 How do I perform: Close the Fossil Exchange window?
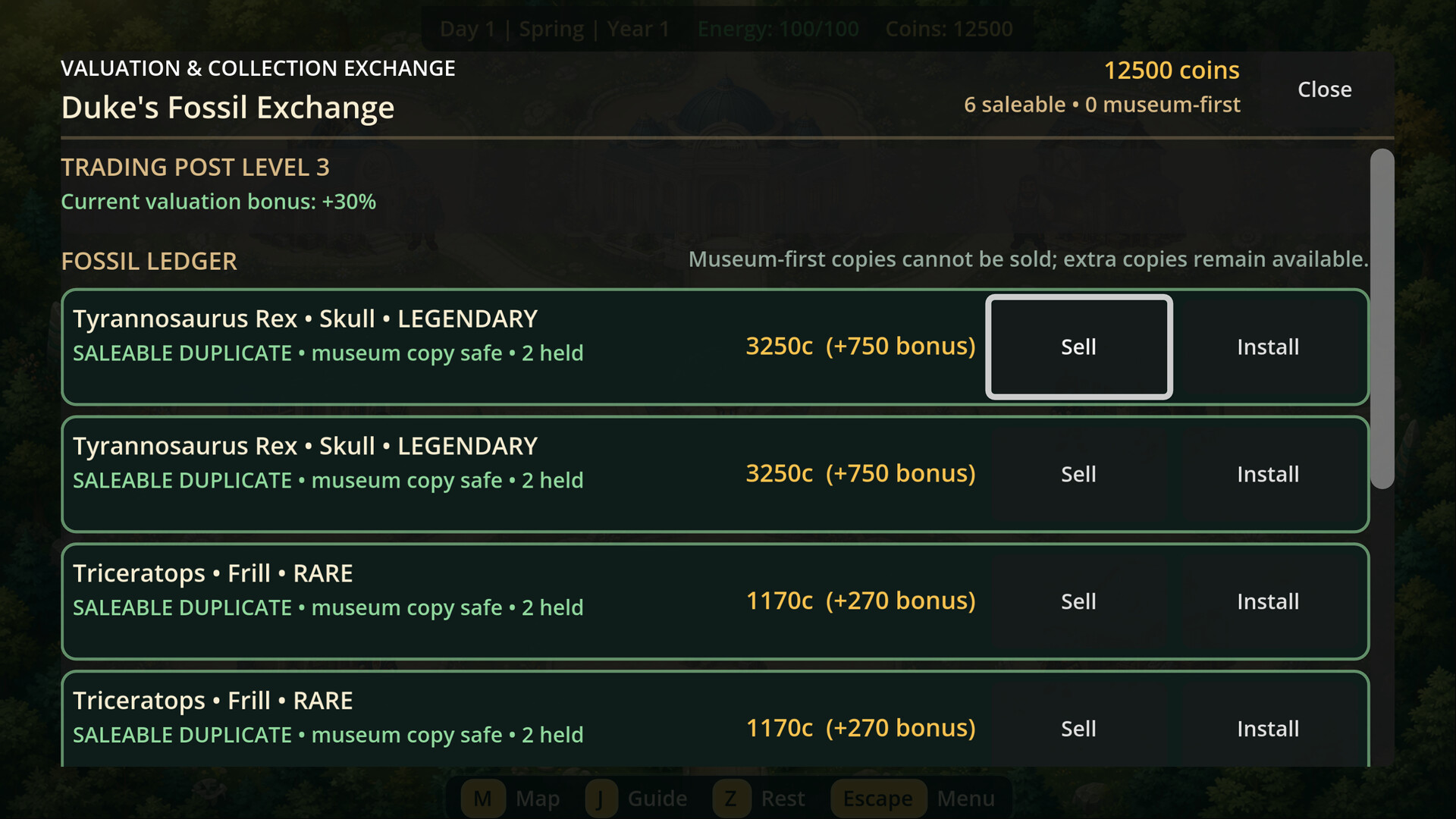click(1324, 89)
